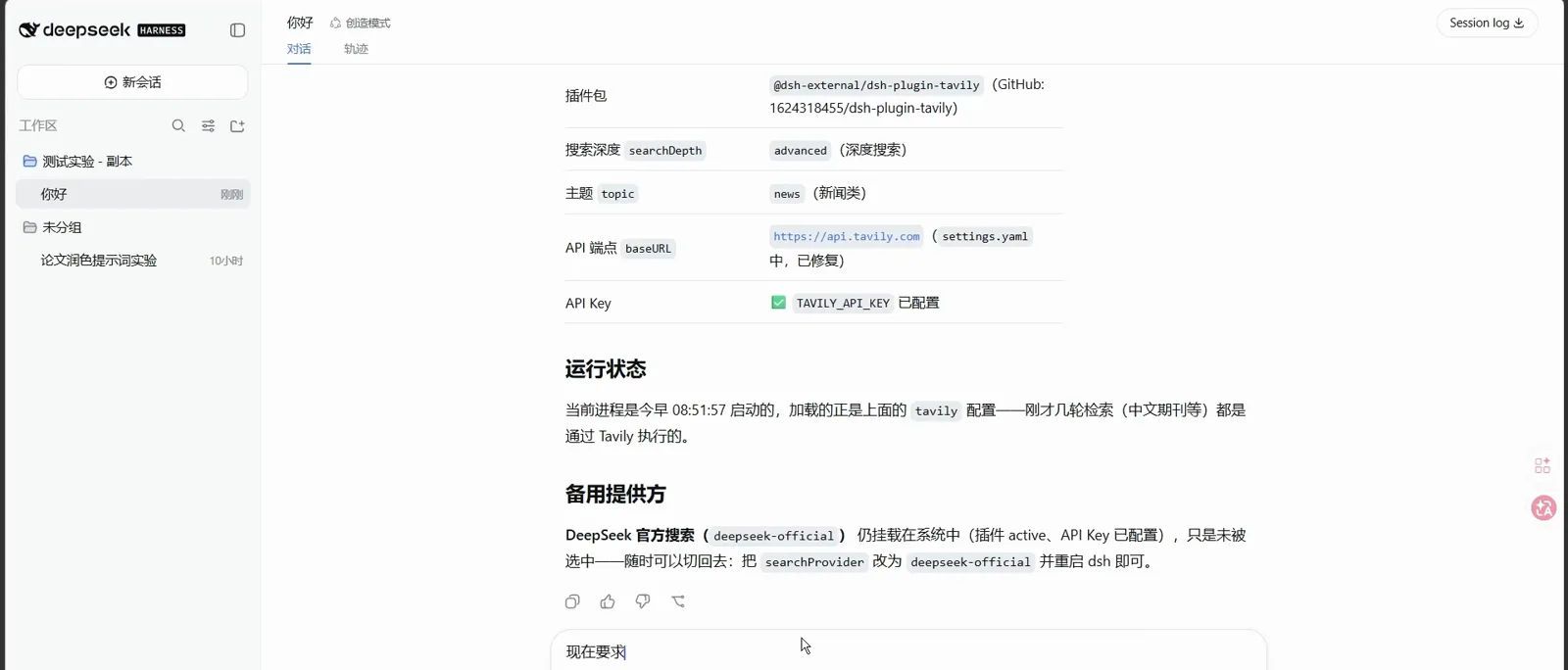Viewport: 1568px width, 670px height.
Task: Start a new chat with 新会话
Action: 132,82
